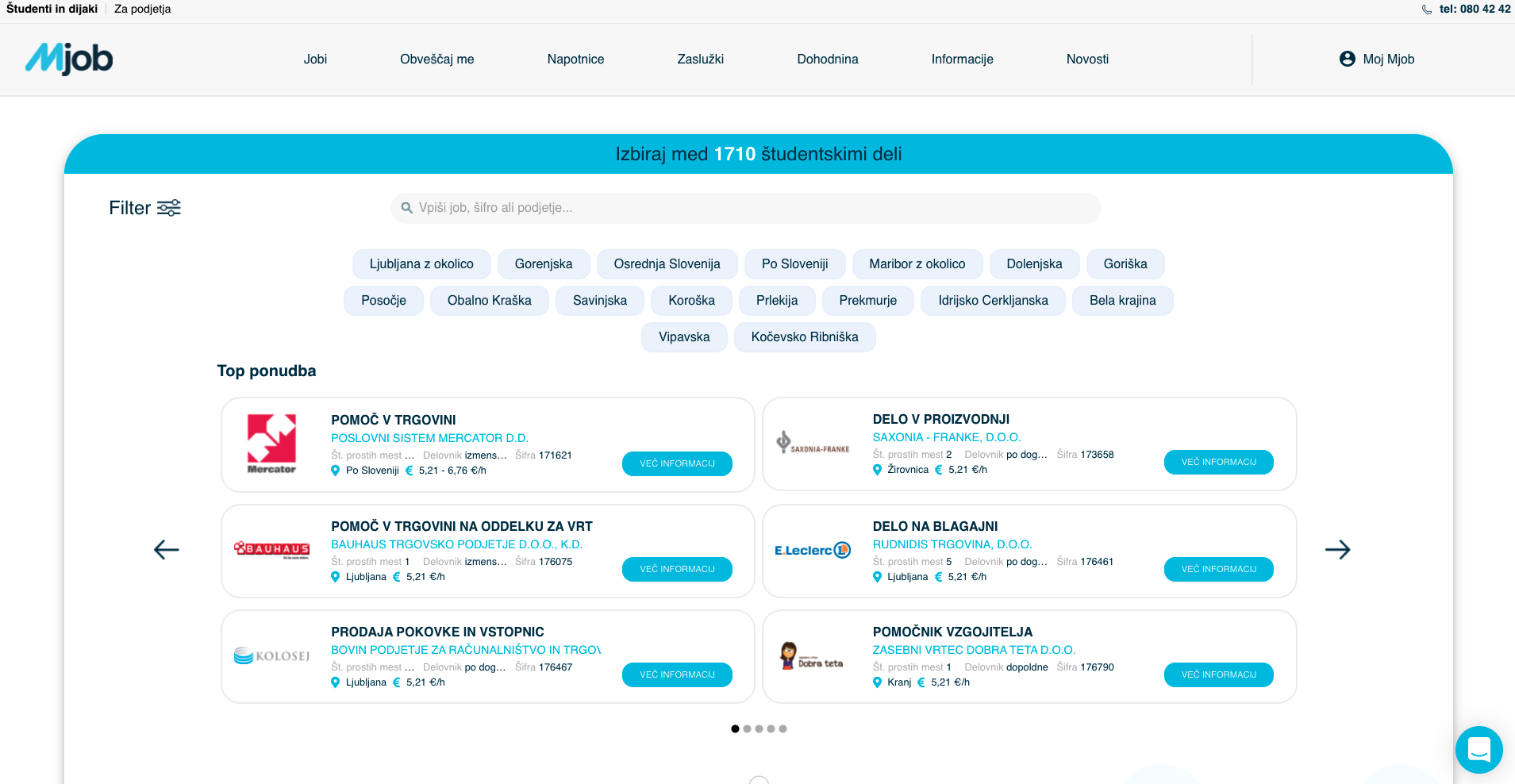Click Več informacij for Pomočnik vzgojitelja
Viewport: 1515px width, 784px height.
tap(1218, 674)
